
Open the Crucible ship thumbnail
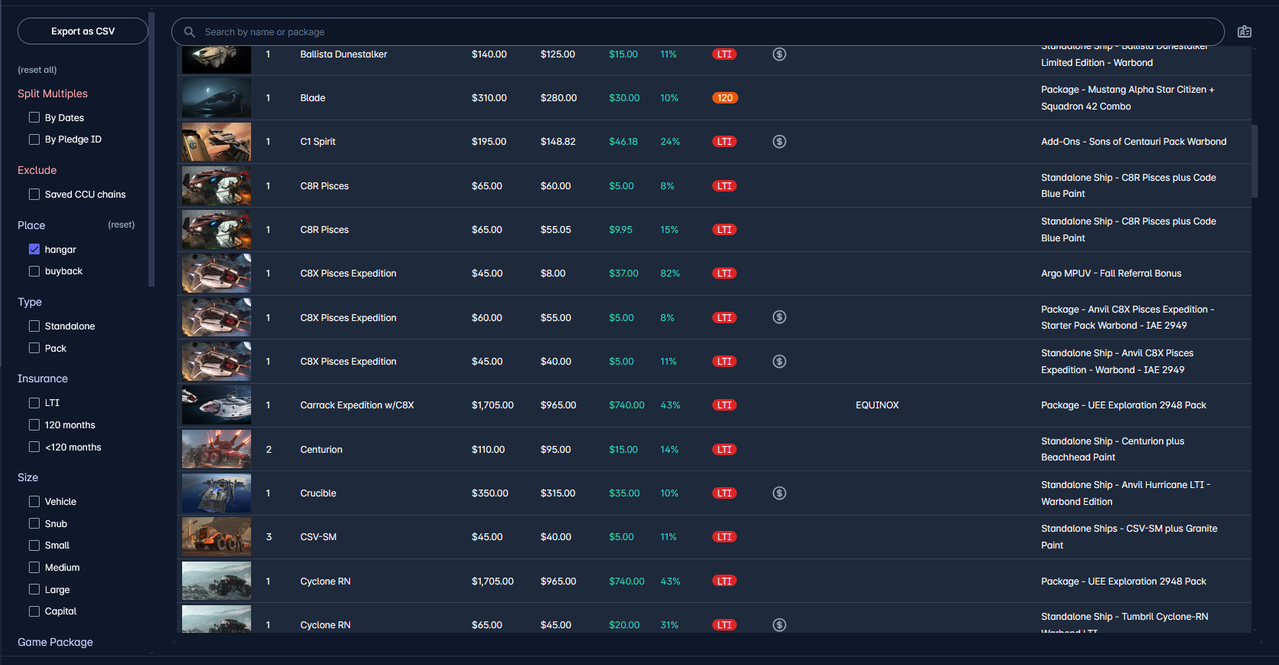click(x=216, y=493)
